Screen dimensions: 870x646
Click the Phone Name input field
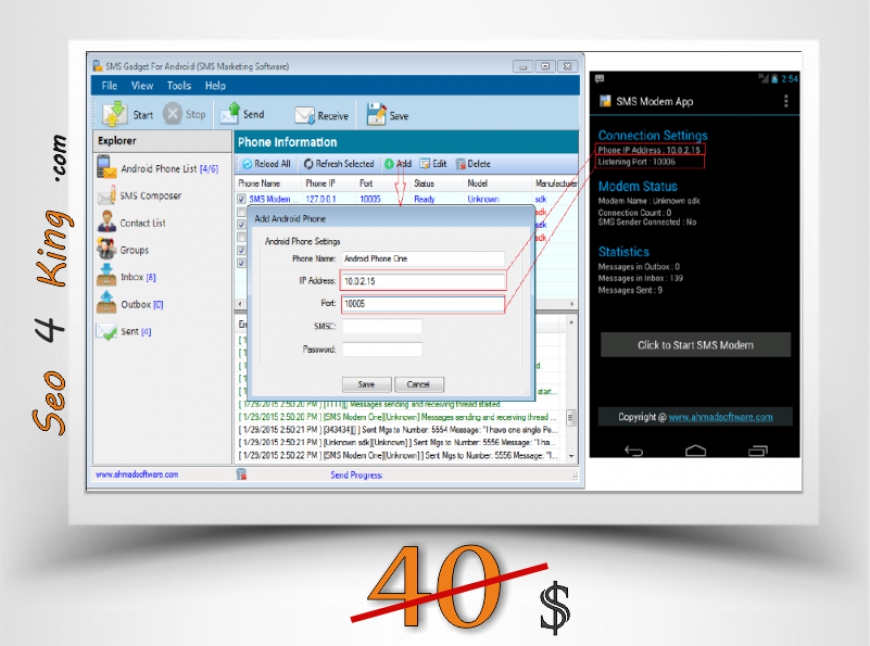(x=423, y=259)
